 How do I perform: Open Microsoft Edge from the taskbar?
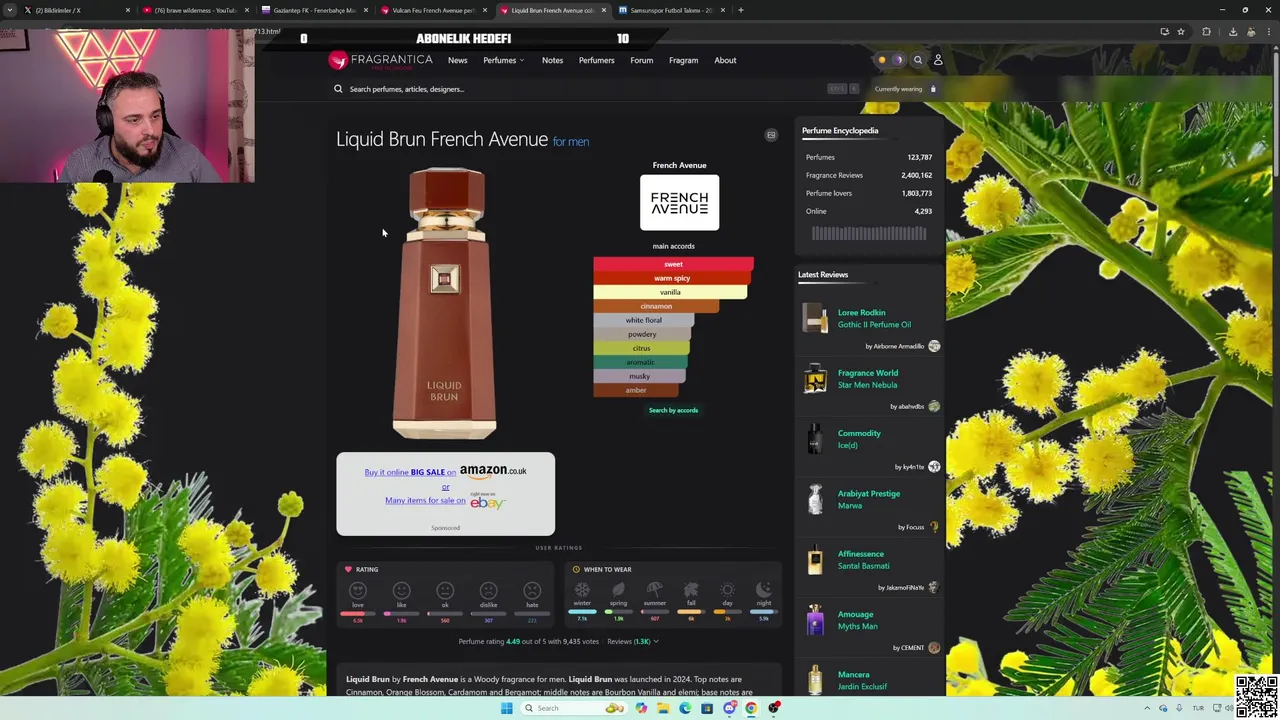(x=685, y=708)
